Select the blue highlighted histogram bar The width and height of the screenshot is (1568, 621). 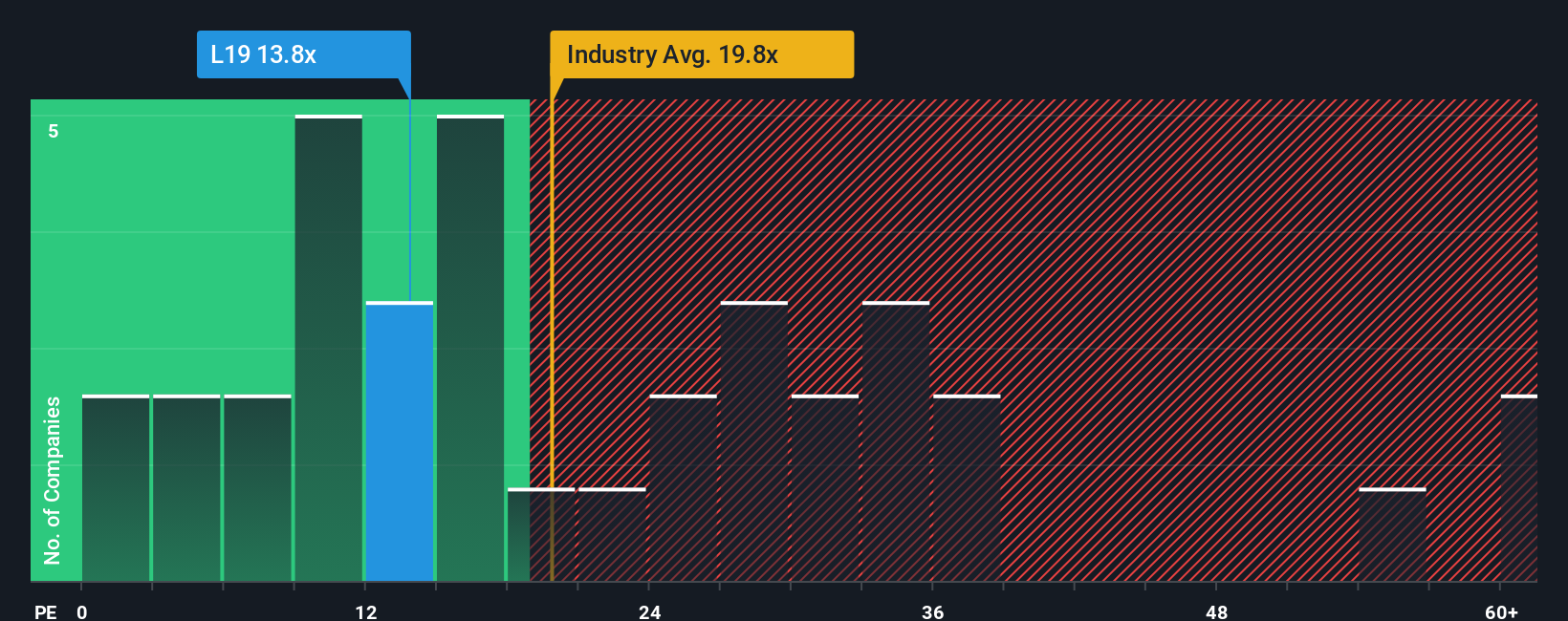(400, 441)
